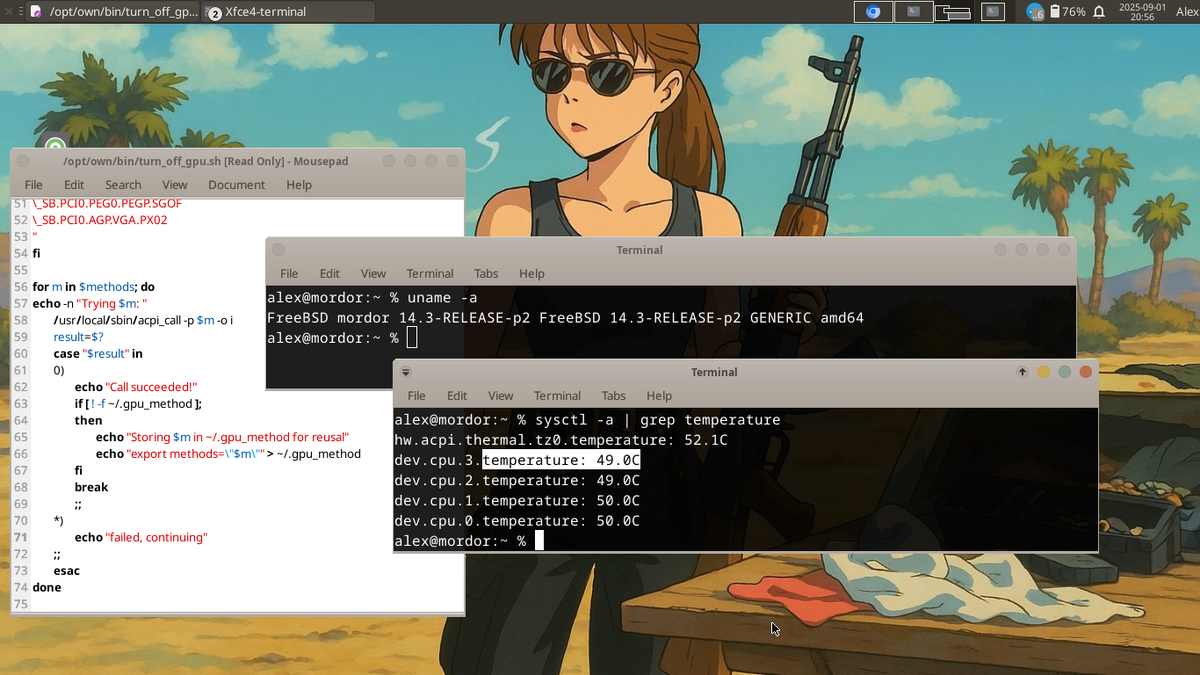Image resolution: width=1200 pixels, height=675 pixels.
Task: Close the sysctl terminal with the red button
Action: pos(1085,372)
